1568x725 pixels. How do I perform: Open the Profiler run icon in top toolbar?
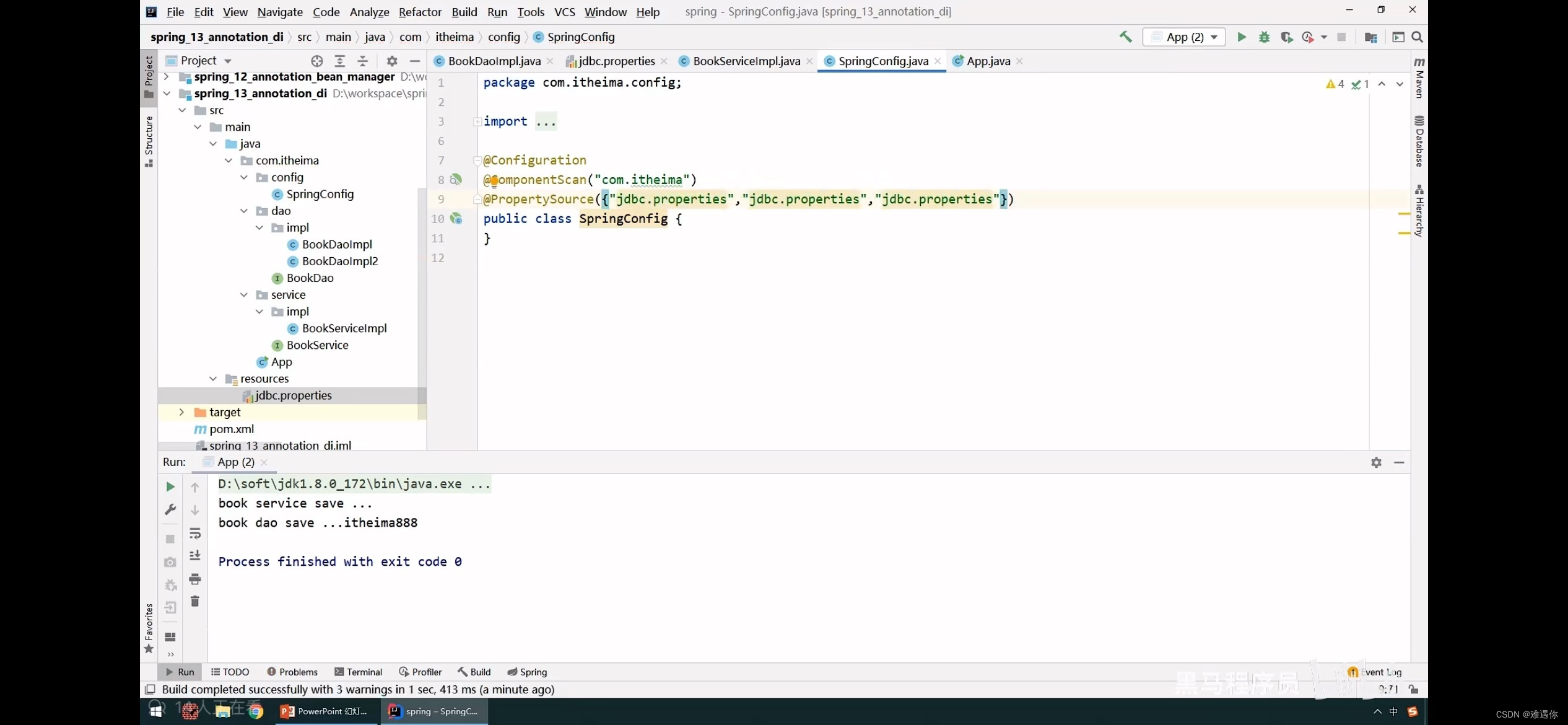[1308, 37]
